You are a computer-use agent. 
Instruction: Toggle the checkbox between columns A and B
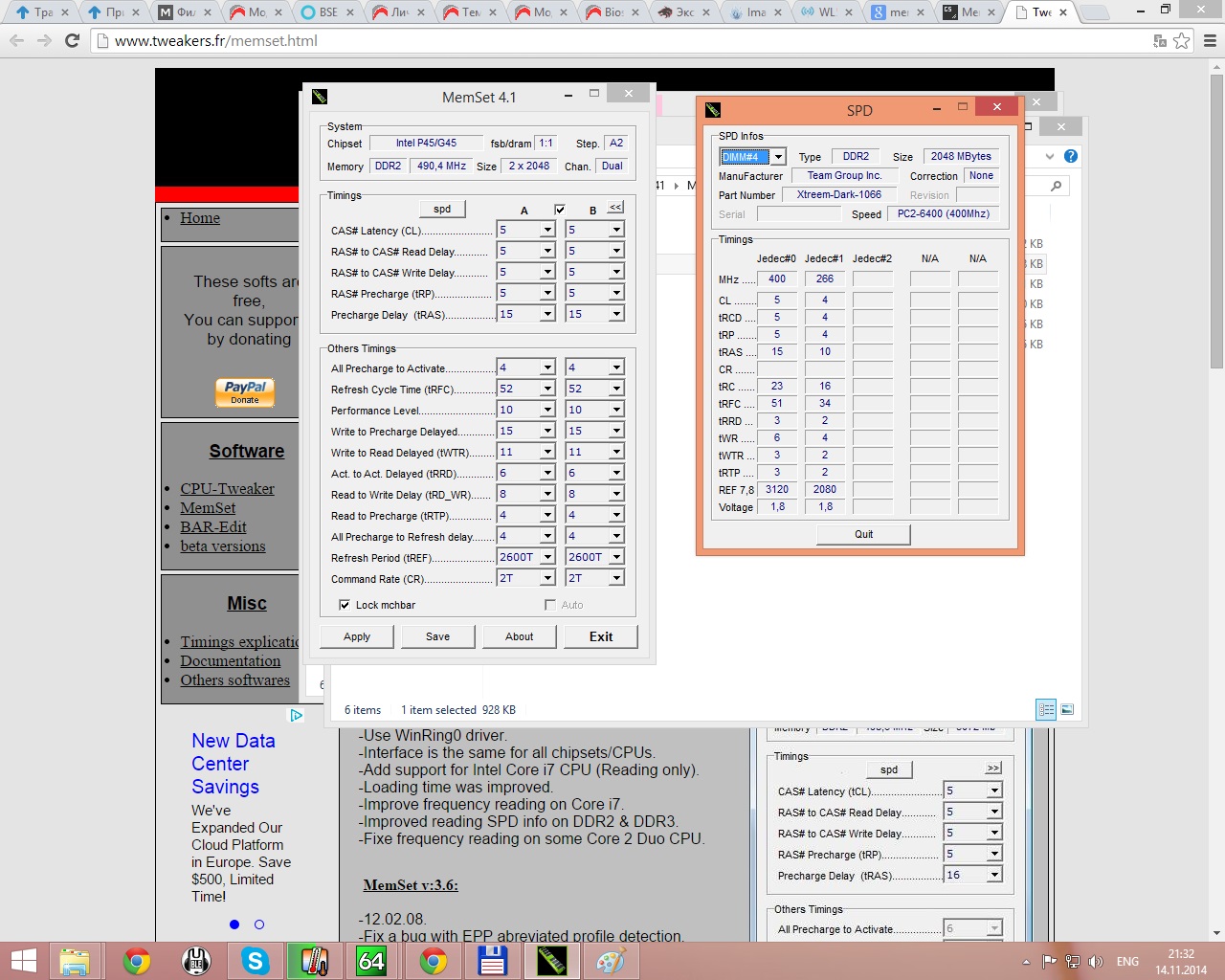click(x=559, y=210)
